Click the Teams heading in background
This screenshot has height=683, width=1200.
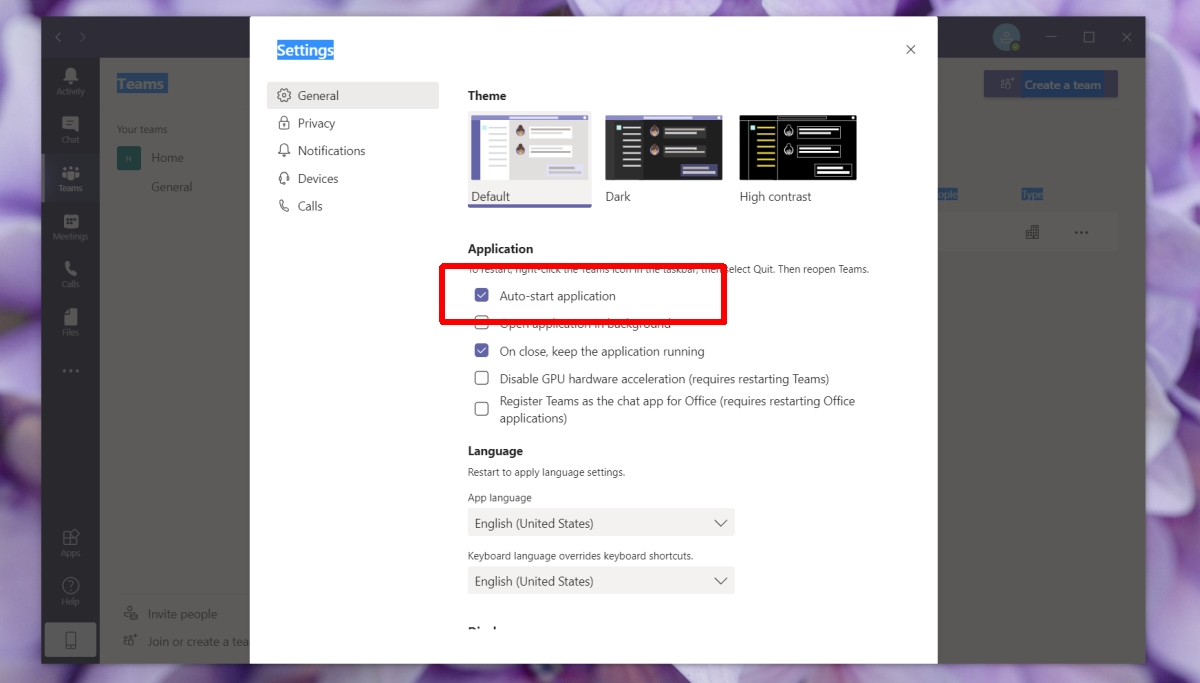(141, 84)
